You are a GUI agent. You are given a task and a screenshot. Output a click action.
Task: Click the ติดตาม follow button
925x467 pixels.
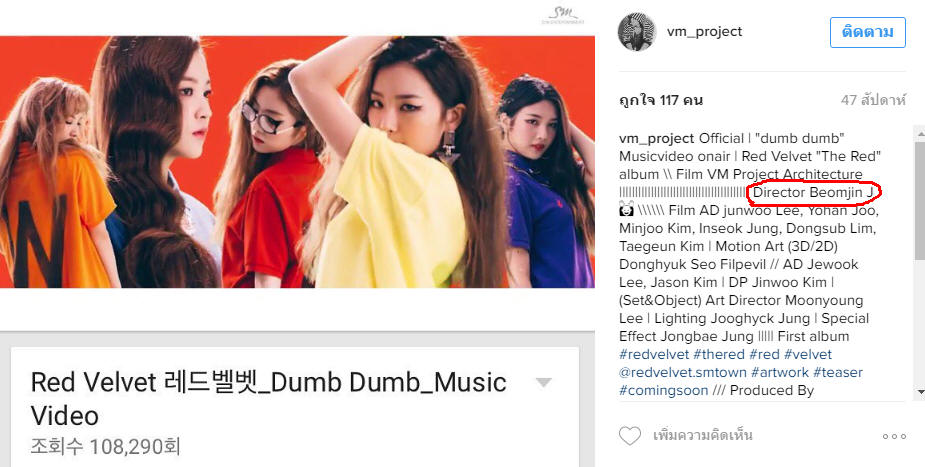[x=867, y=32]
